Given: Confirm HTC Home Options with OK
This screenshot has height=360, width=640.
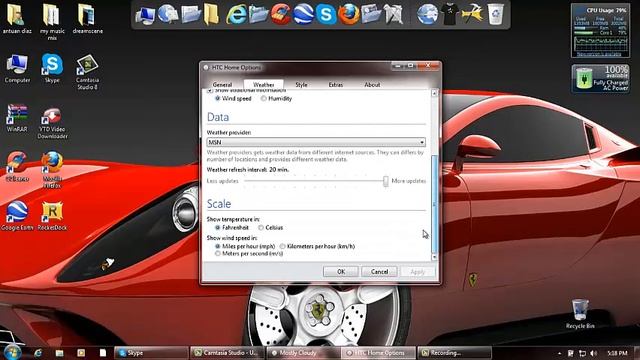Looking at the screenshot, I should click(341, 271).
